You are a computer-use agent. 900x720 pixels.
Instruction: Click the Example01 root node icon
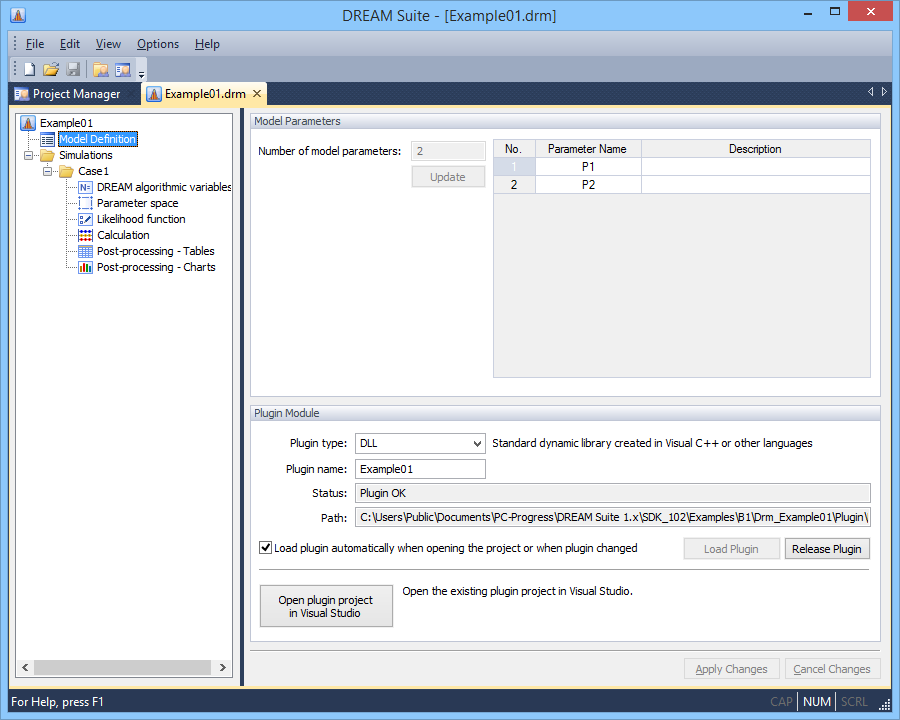28,123
